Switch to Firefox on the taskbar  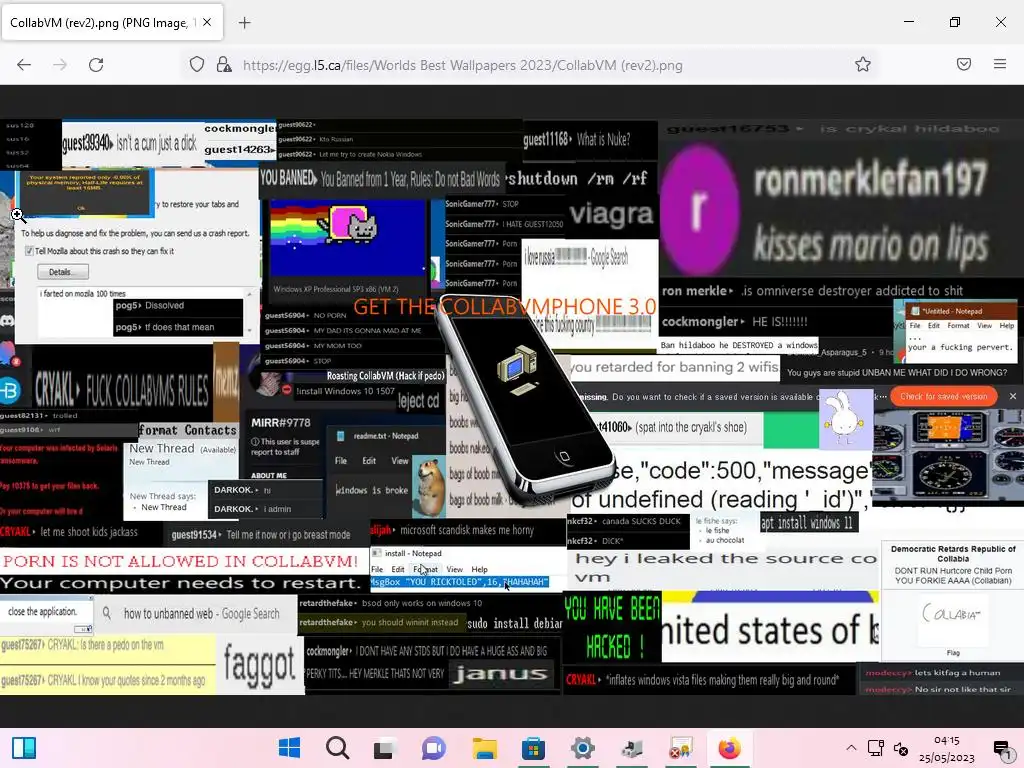coord(729,748)
